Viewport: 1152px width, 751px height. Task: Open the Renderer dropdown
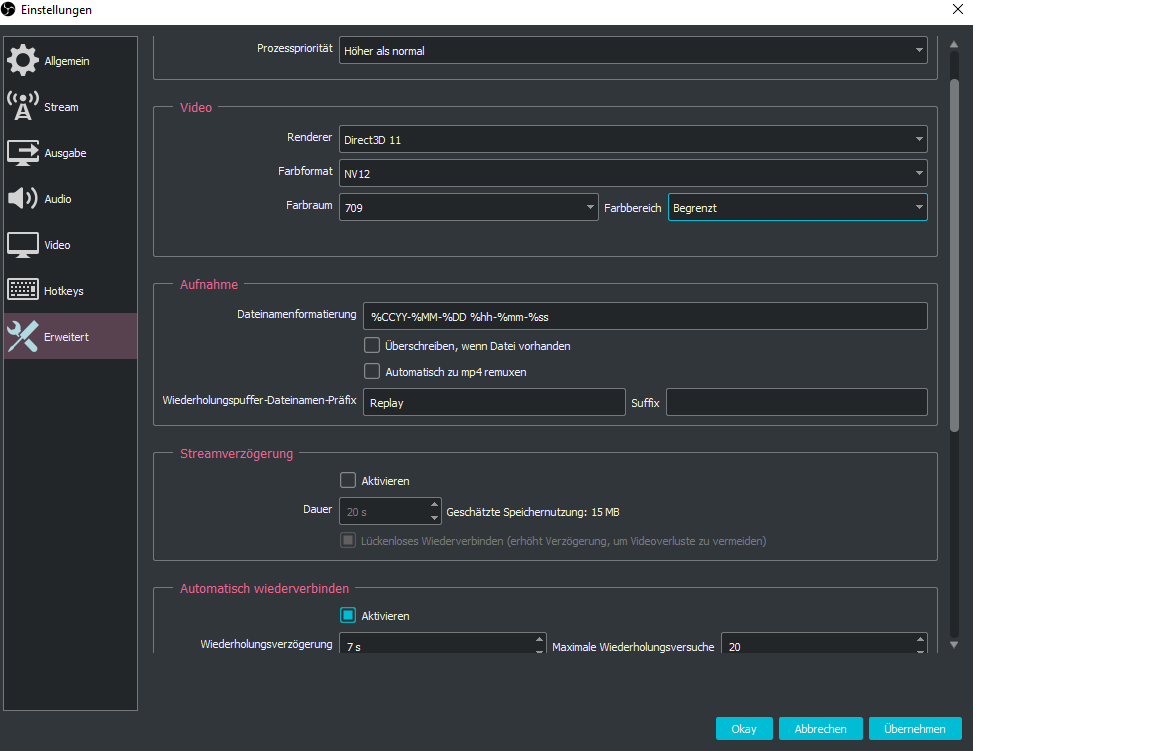632,140
